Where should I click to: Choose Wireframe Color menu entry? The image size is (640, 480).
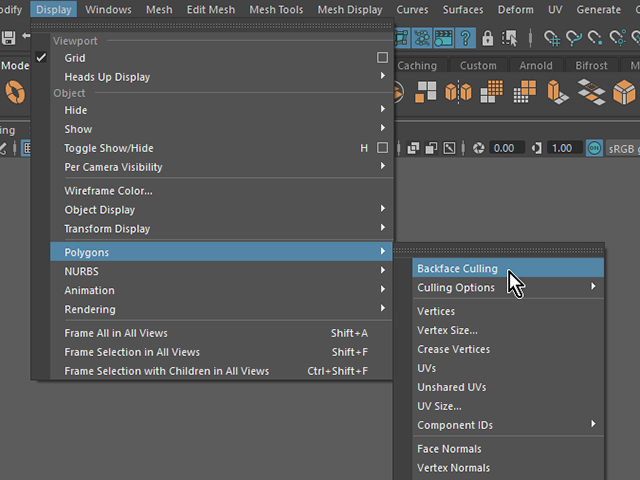(222, 191)
